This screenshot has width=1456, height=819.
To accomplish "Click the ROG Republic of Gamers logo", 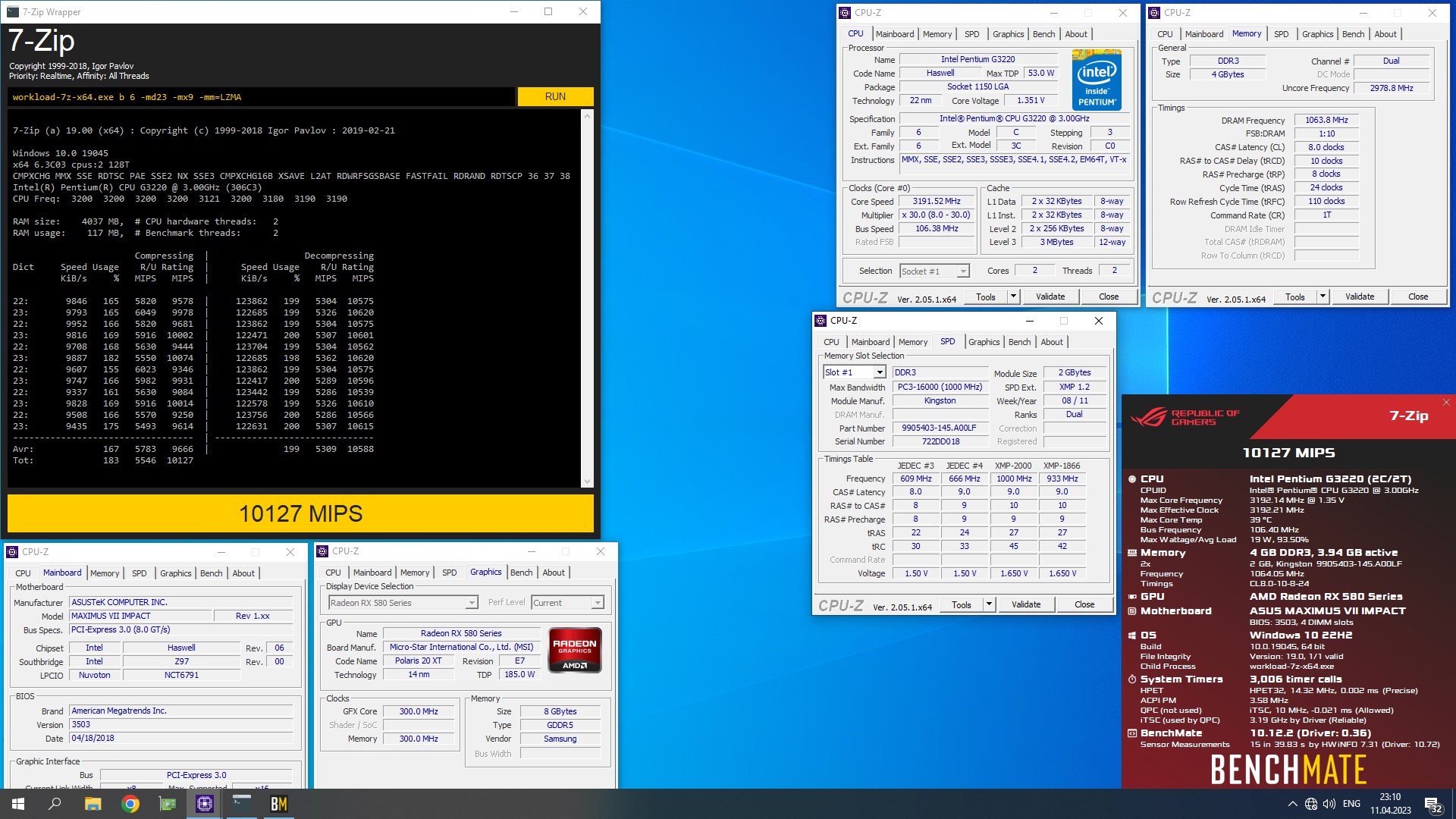I will coord(1185,418).
